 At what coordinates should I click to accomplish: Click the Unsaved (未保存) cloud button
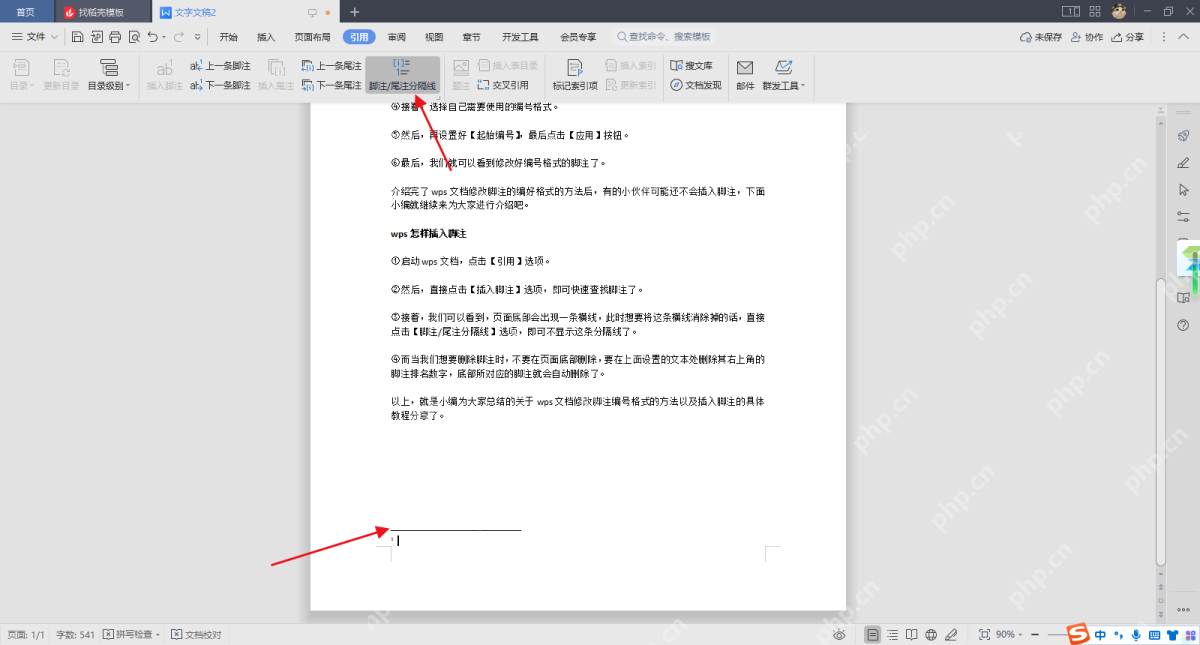coord(1040,37)
